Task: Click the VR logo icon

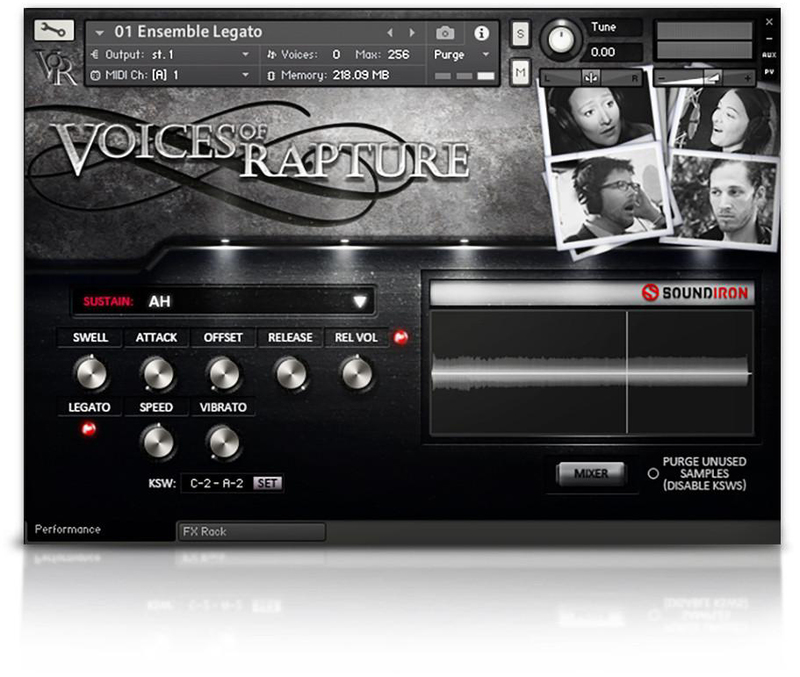Action: (x=55, y=66)
